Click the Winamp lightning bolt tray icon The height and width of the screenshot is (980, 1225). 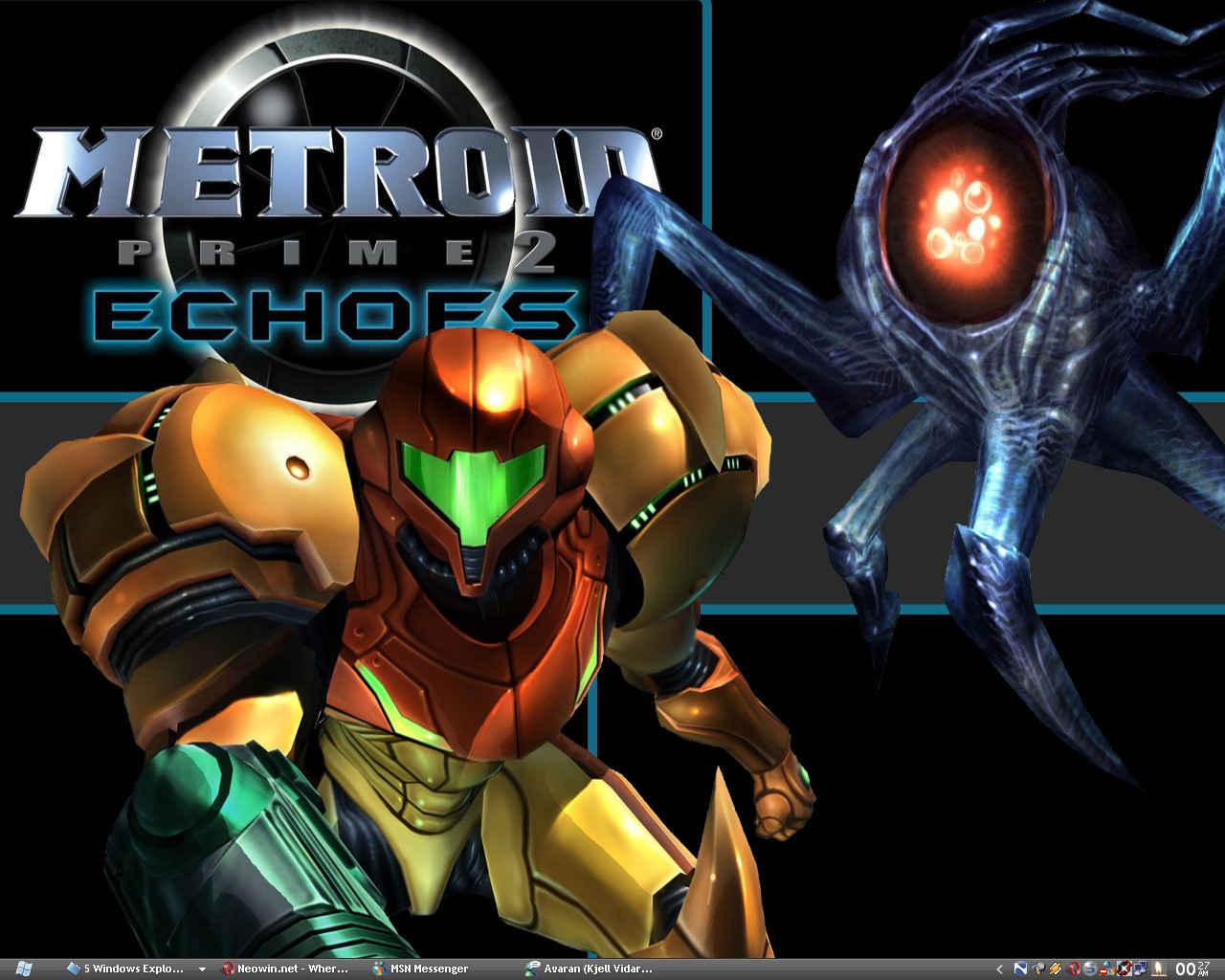[x=1056, y=969]
